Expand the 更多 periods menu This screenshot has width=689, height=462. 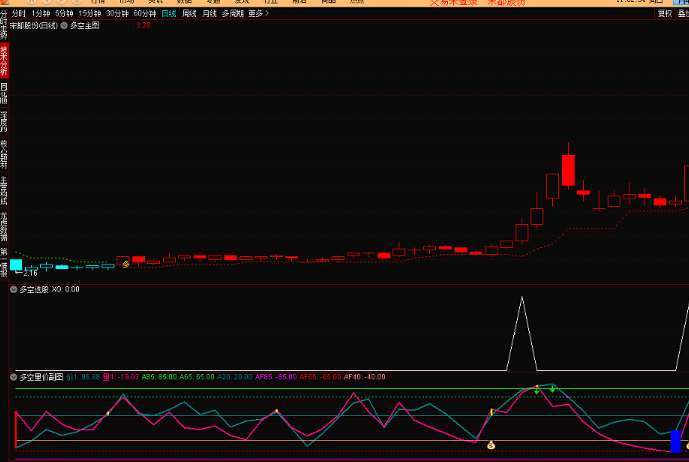258,14
